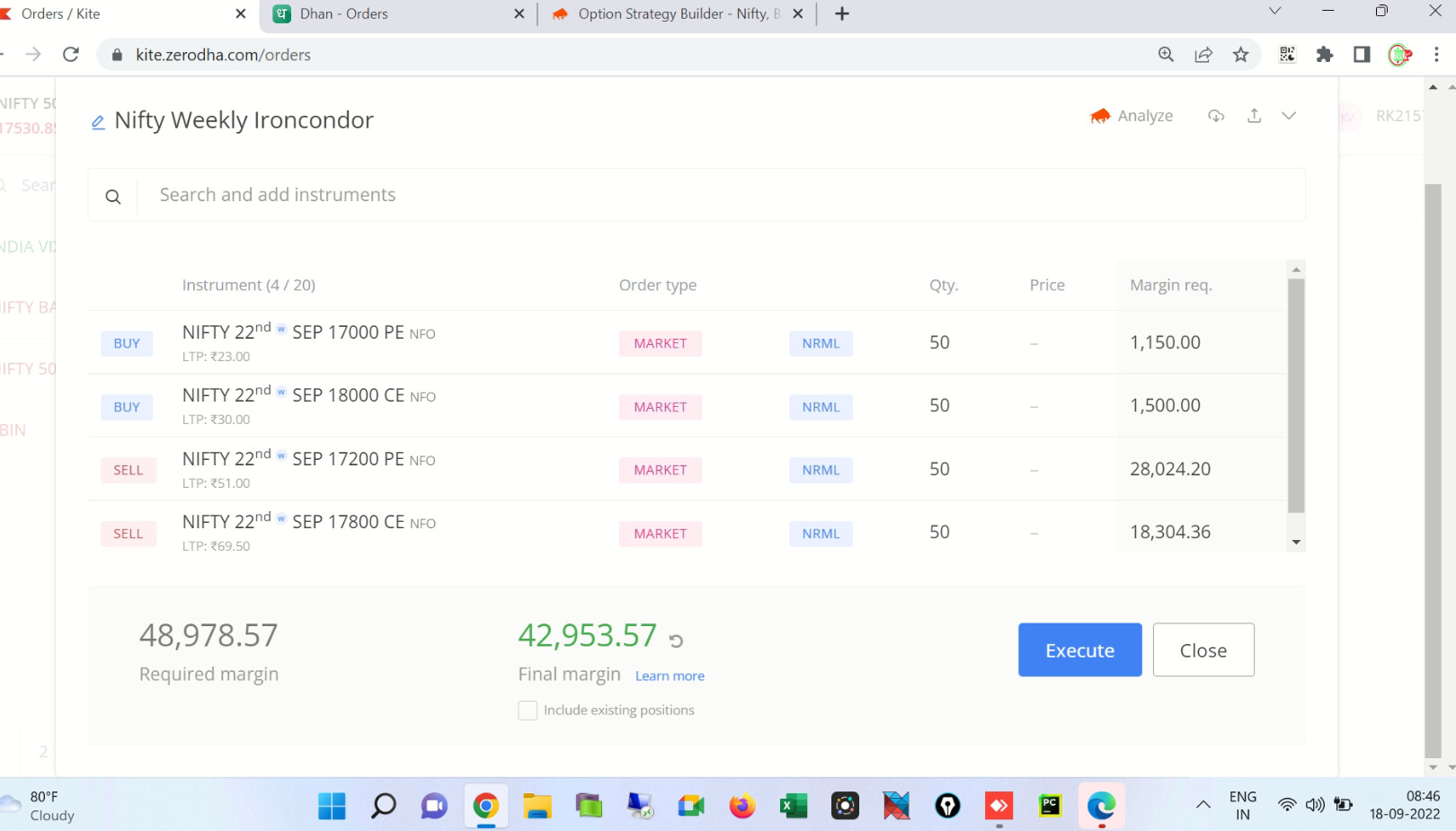Switch to the Option Strategy Builder tab
This screenshot has width=1456, height=831.
point(677,13)
